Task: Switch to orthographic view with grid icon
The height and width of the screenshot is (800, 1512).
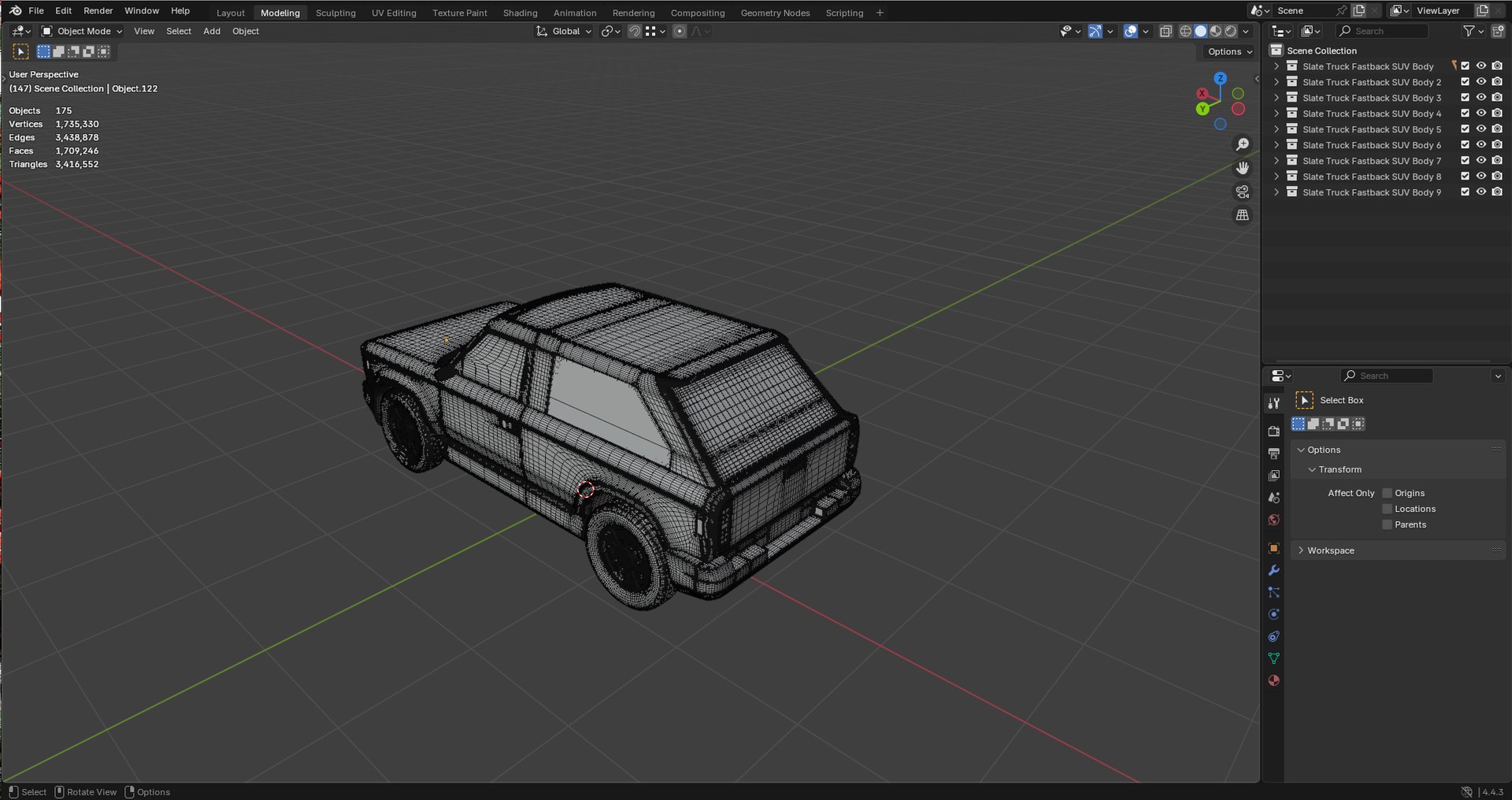Action: pyautogui.click(x=1243, y=215)
